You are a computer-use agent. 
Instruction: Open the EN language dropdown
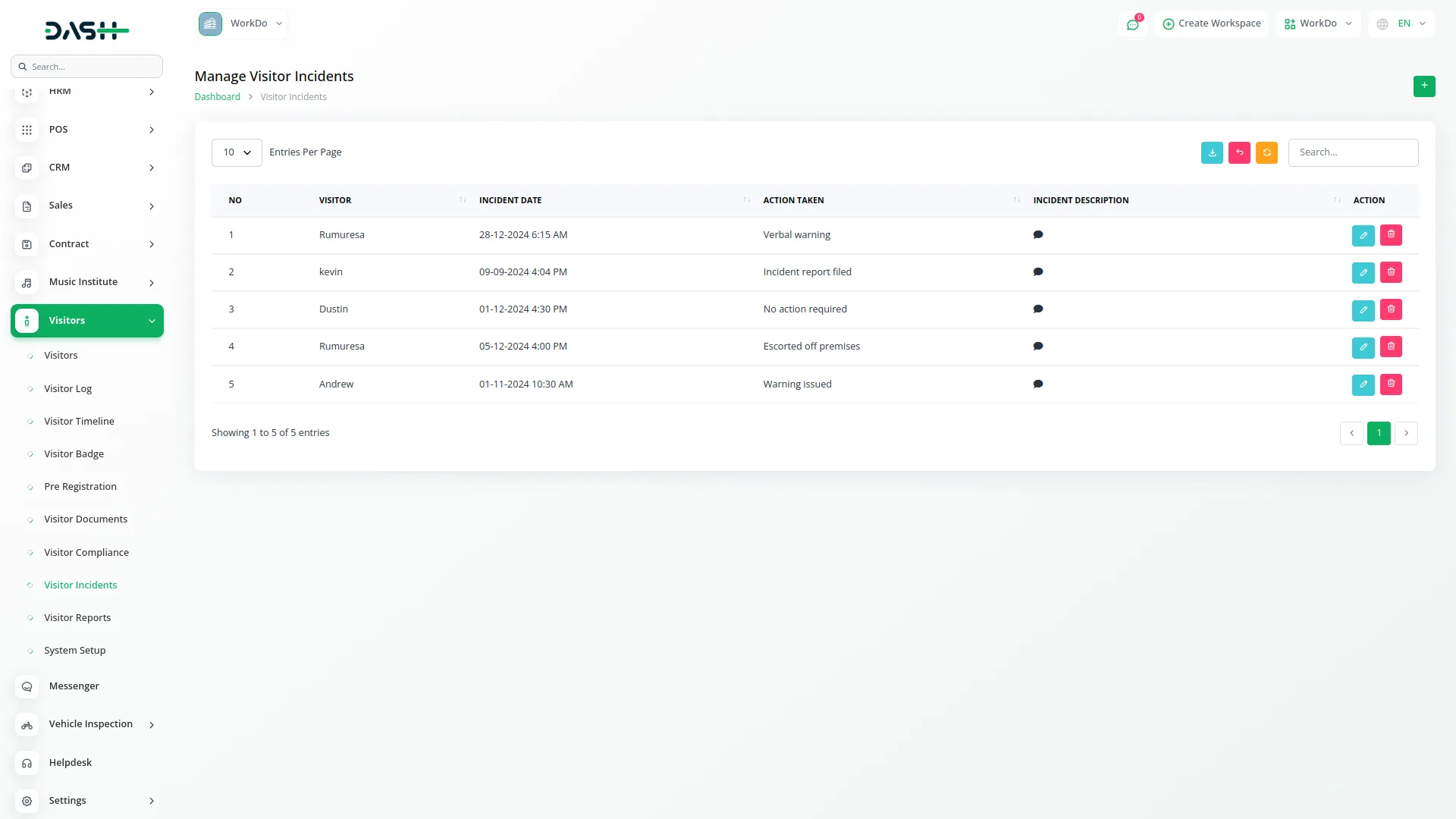click(x=1402, y=24)
